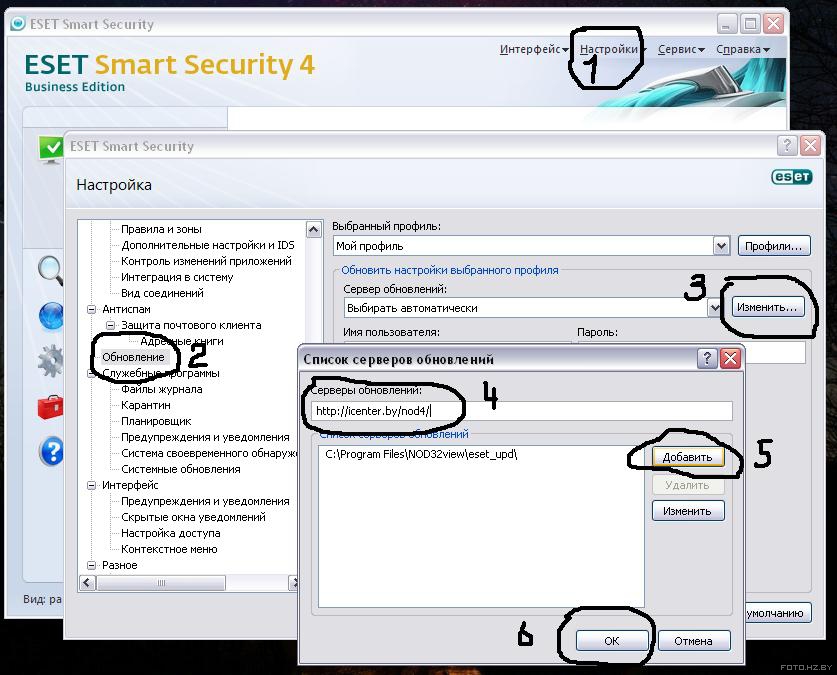The height and width of the screenshot is (675, 837).
Task: Click the Профили... button
Action: click(x=773, y=246)
